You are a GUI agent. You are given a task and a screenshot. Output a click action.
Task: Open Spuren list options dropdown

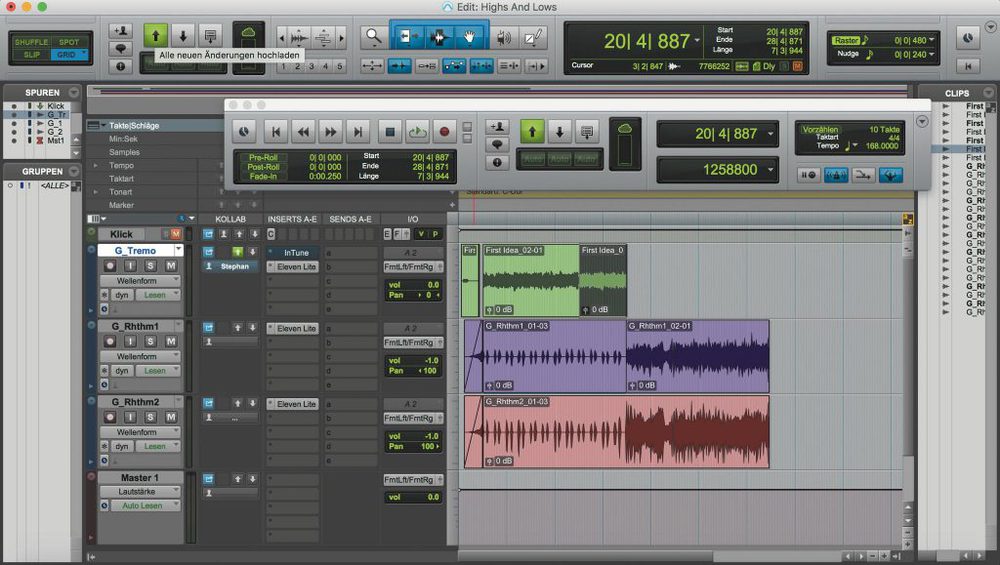[74, 92]
